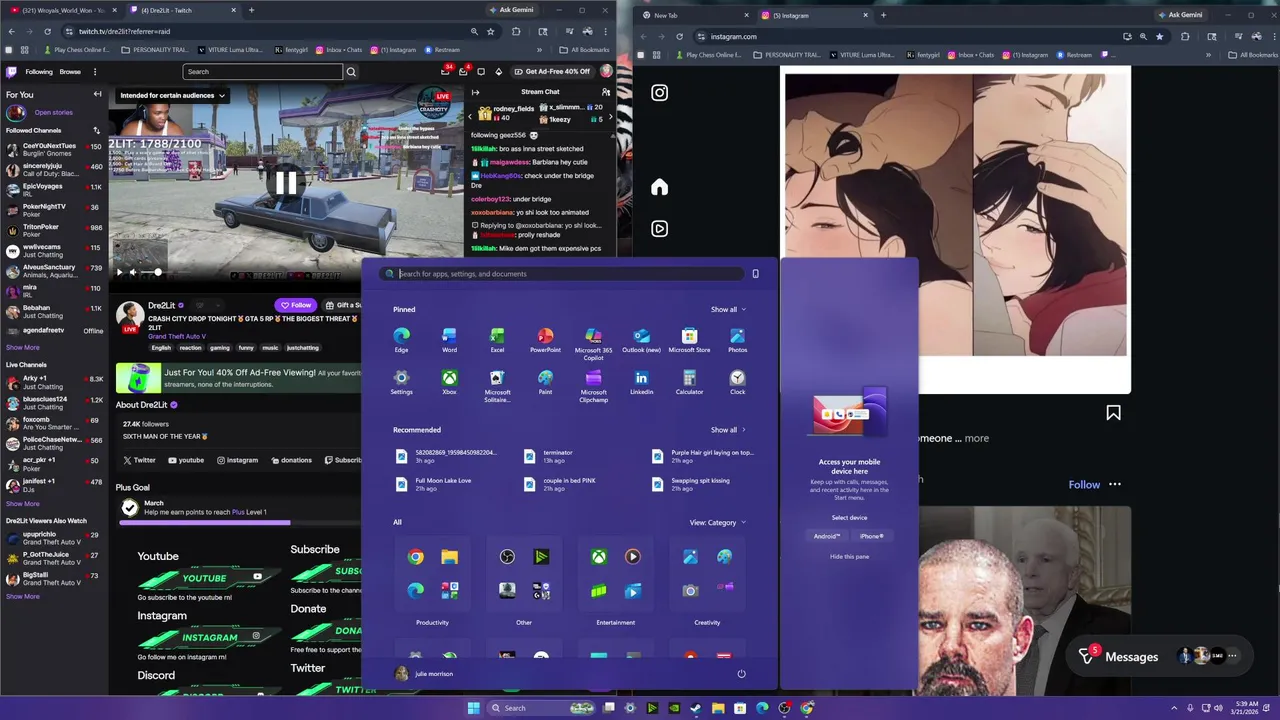
Task: Launch Paint from pinned apps
Action: (x=545, y=382)
